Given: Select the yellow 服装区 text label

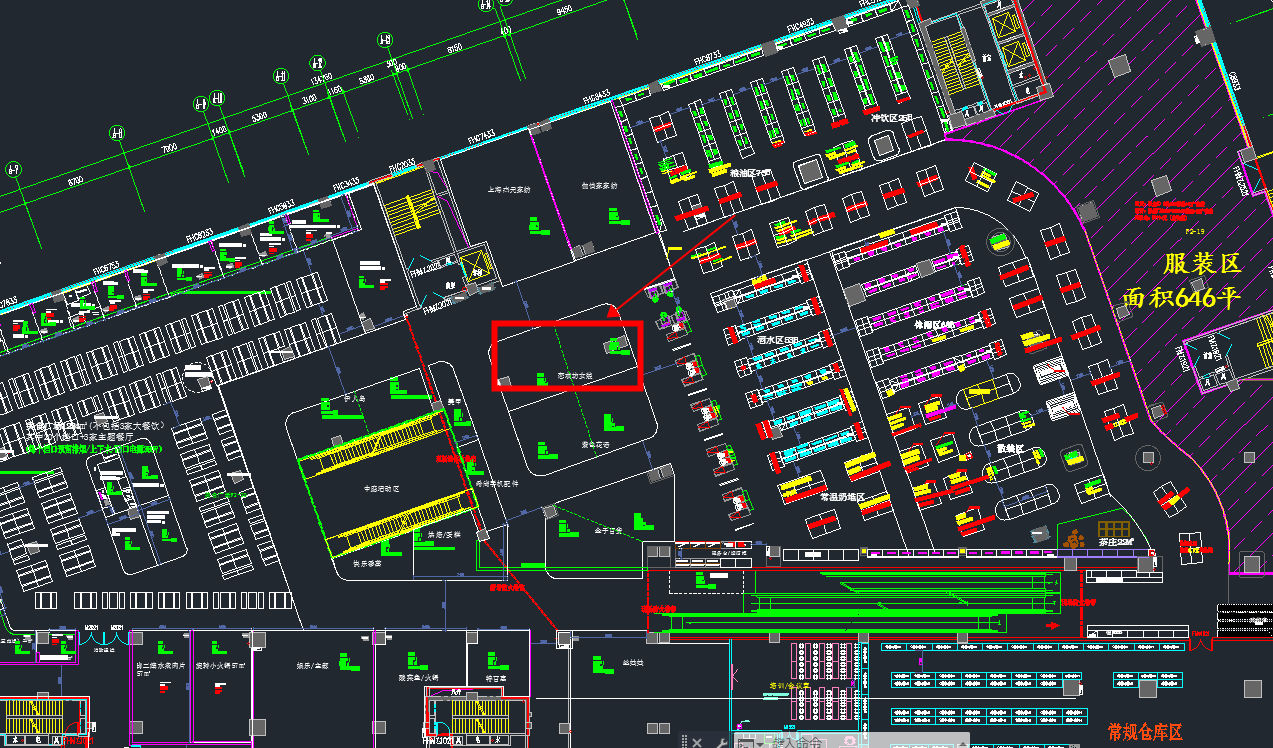Looking at the screenshot, I should tap(1202, 264).
